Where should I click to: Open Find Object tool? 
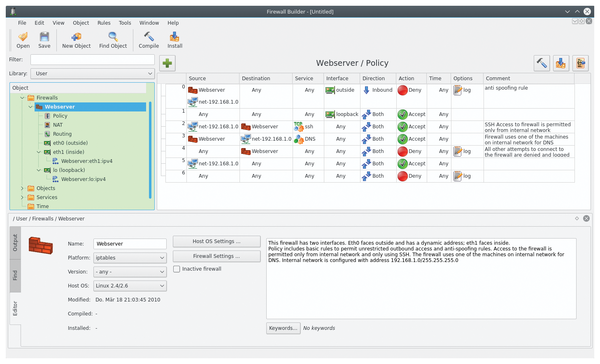click(113, 40)
